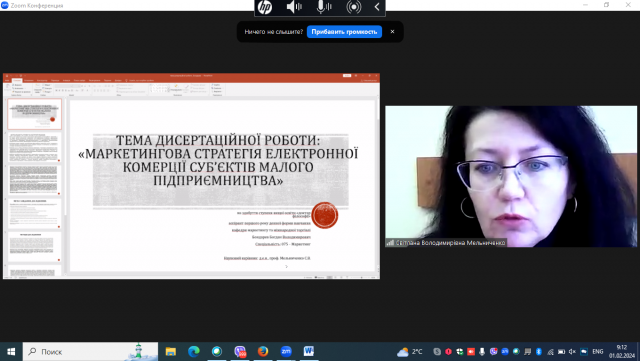Select the fifth slide thumbnail in shared PowerPoint
The height and width of the screenshot is (361, 640).
(x=35, y=247)
